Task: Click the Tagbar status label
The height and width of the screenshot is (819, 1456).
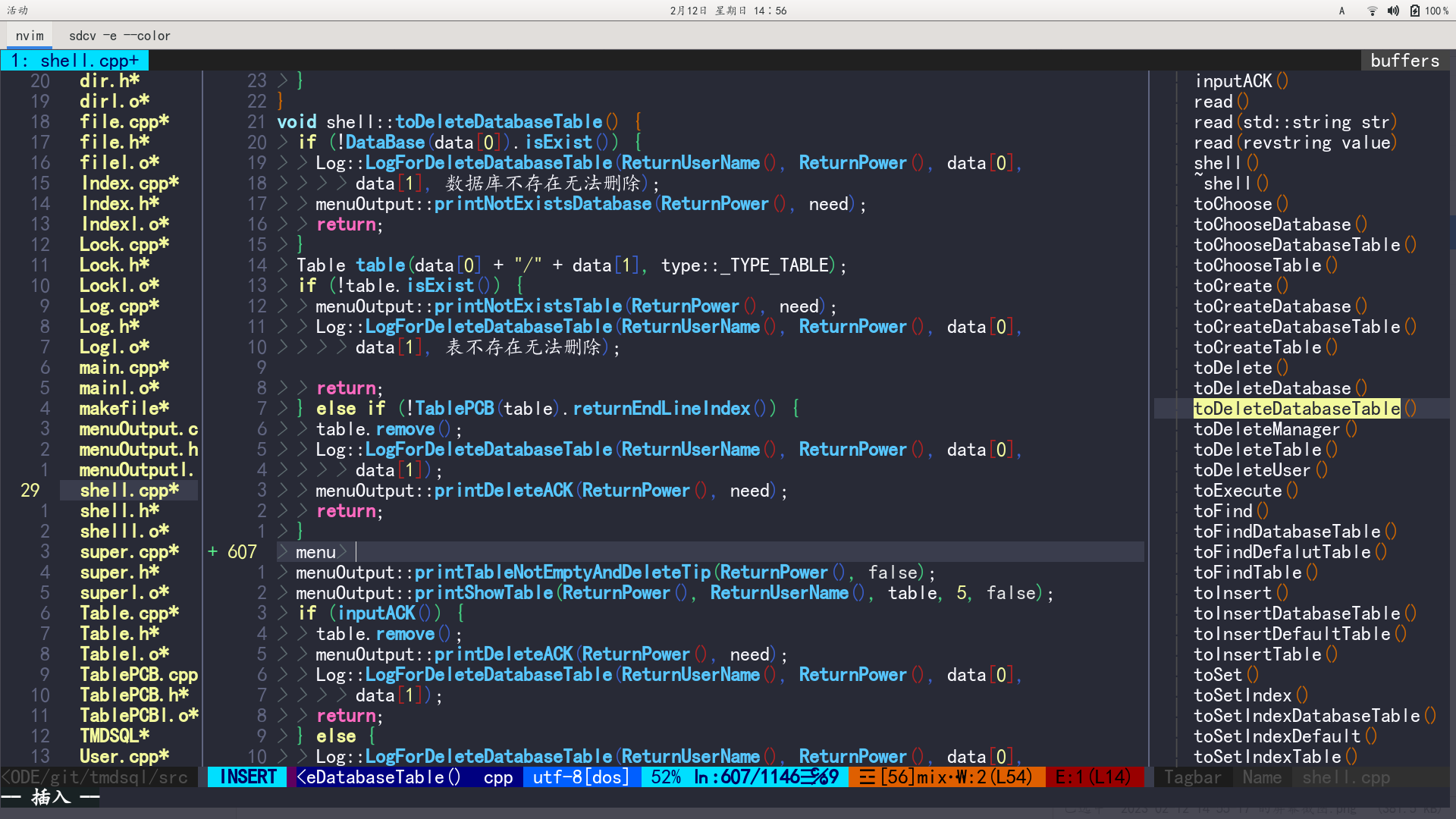Action: 1193,777
